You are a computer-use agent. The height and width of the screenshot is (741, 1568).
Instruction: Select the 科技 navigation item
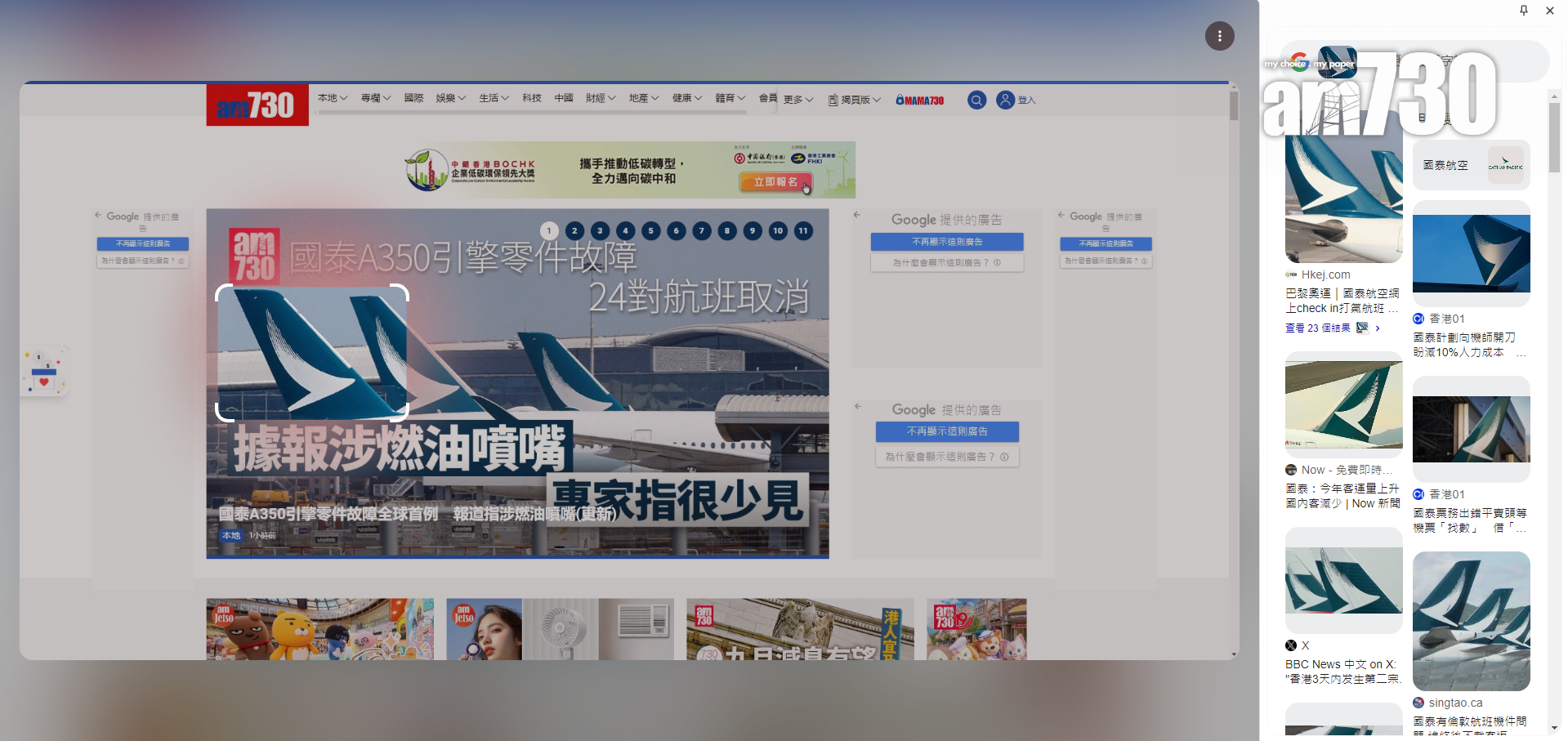pos(532,96)
